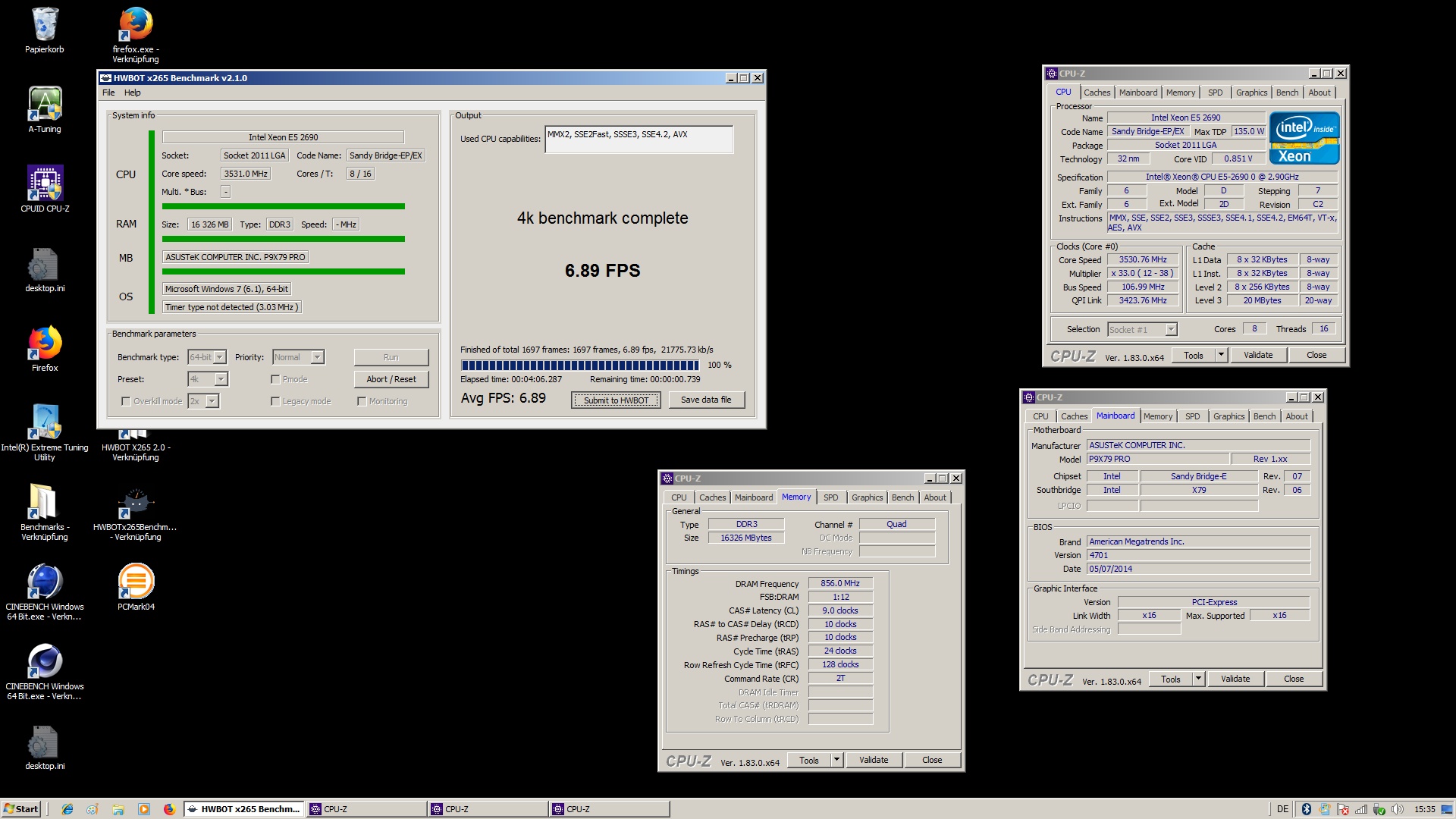The height and width of the screenshot is (819, 1456).
Task: Toggle the Monitoring checkbox
Action: pyautogui.click(x=362, y=401)
